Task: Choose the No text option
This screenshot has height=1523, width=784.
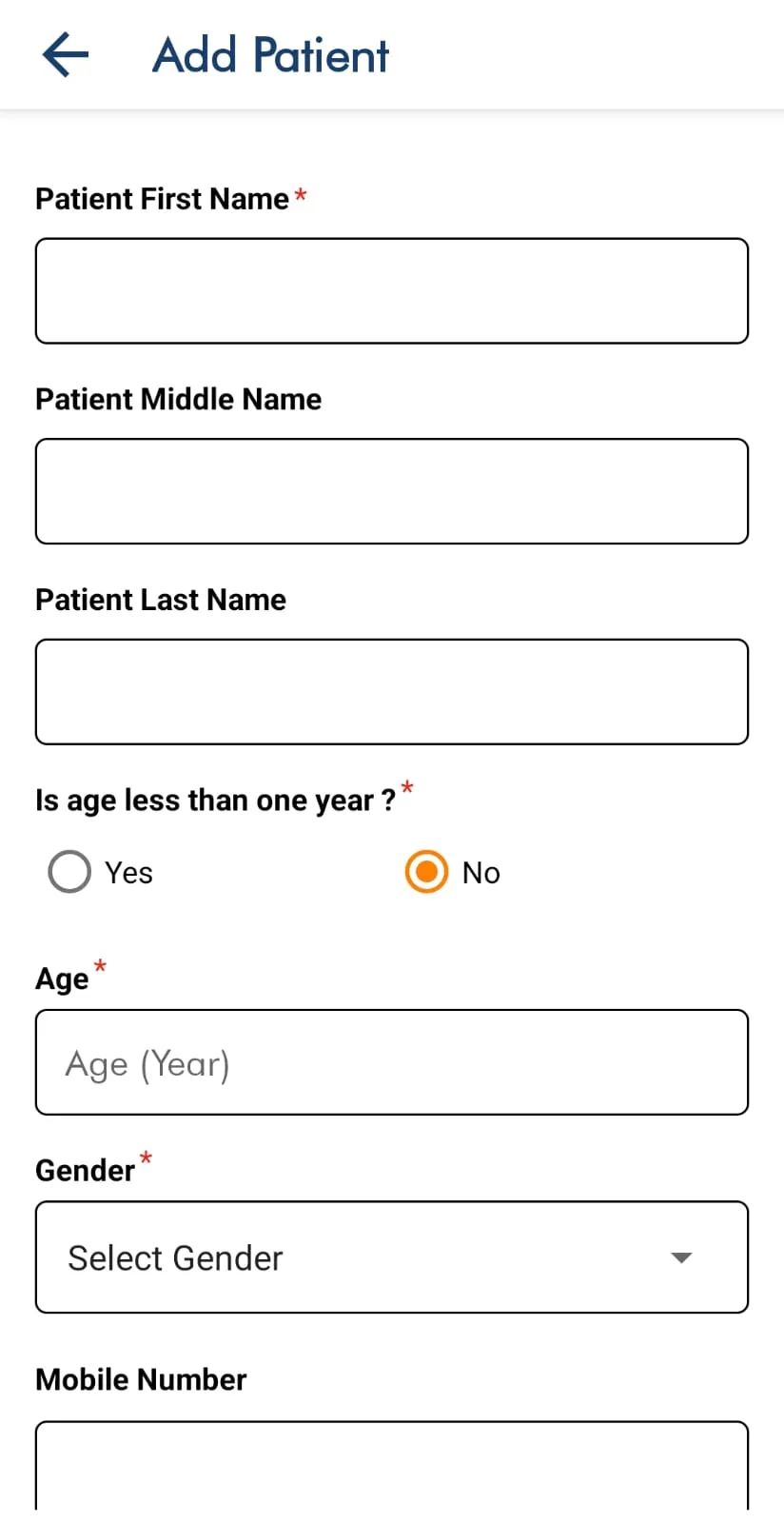Action: pyautogui.click(x=481, y=873)
